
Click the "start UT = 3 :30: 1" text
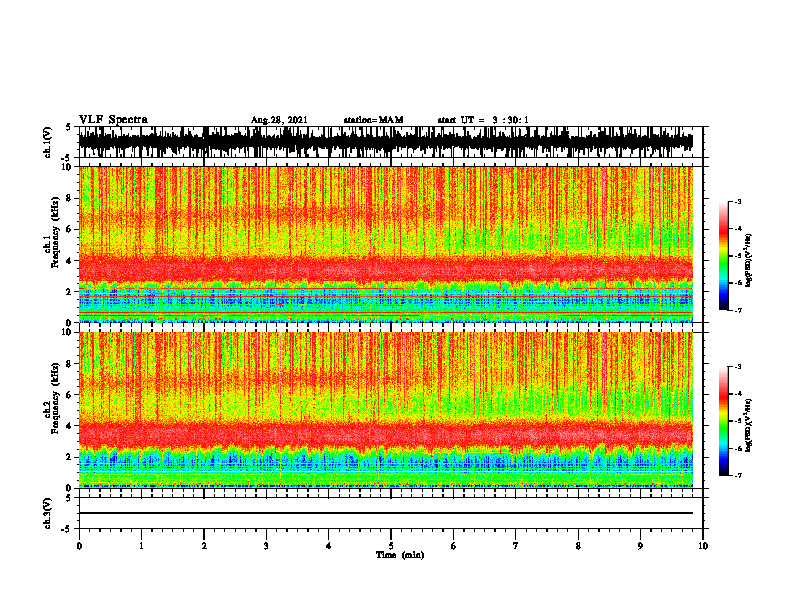[x=483, y=120]
